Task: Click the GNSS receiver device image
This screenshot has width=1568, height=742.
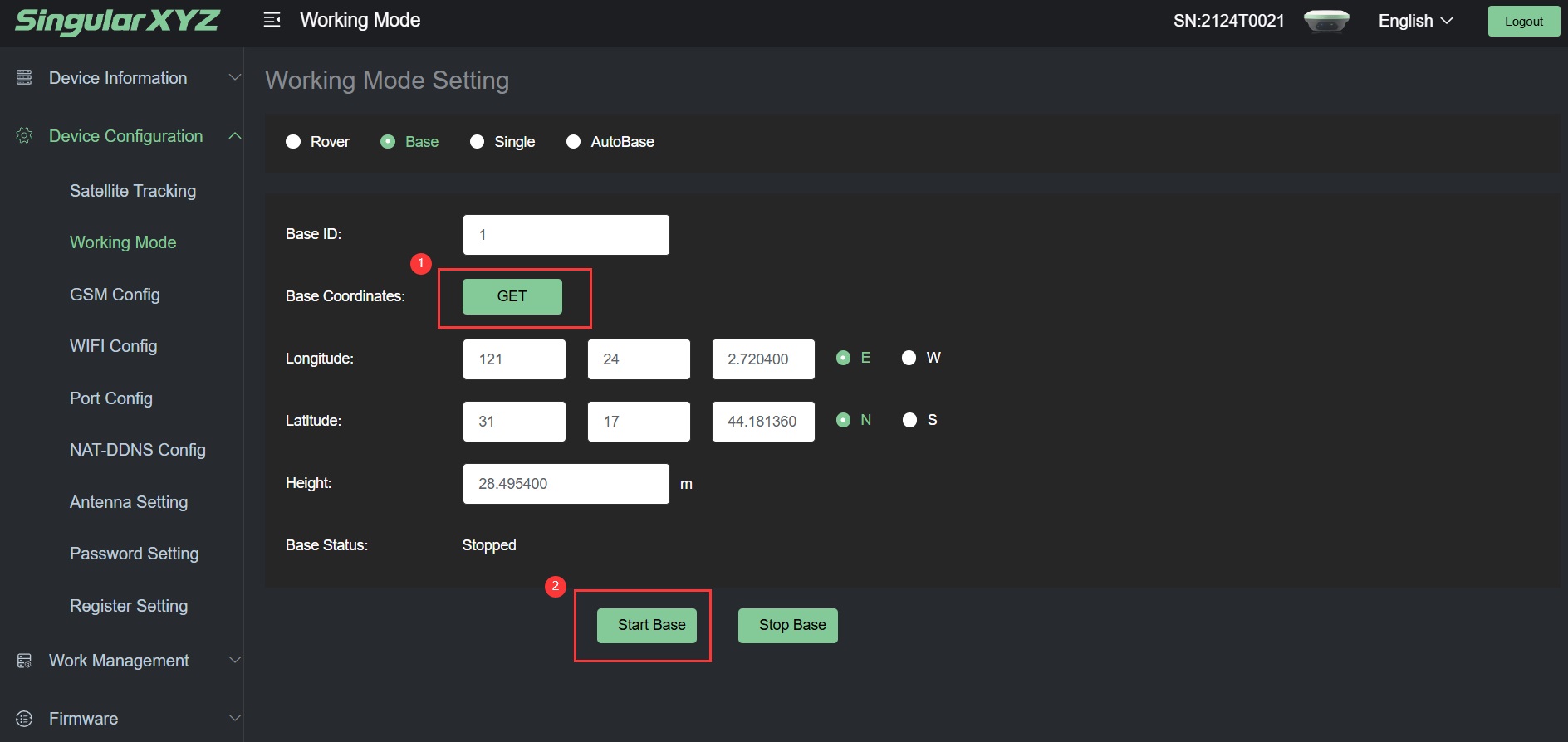Action: click(1326, 21)
